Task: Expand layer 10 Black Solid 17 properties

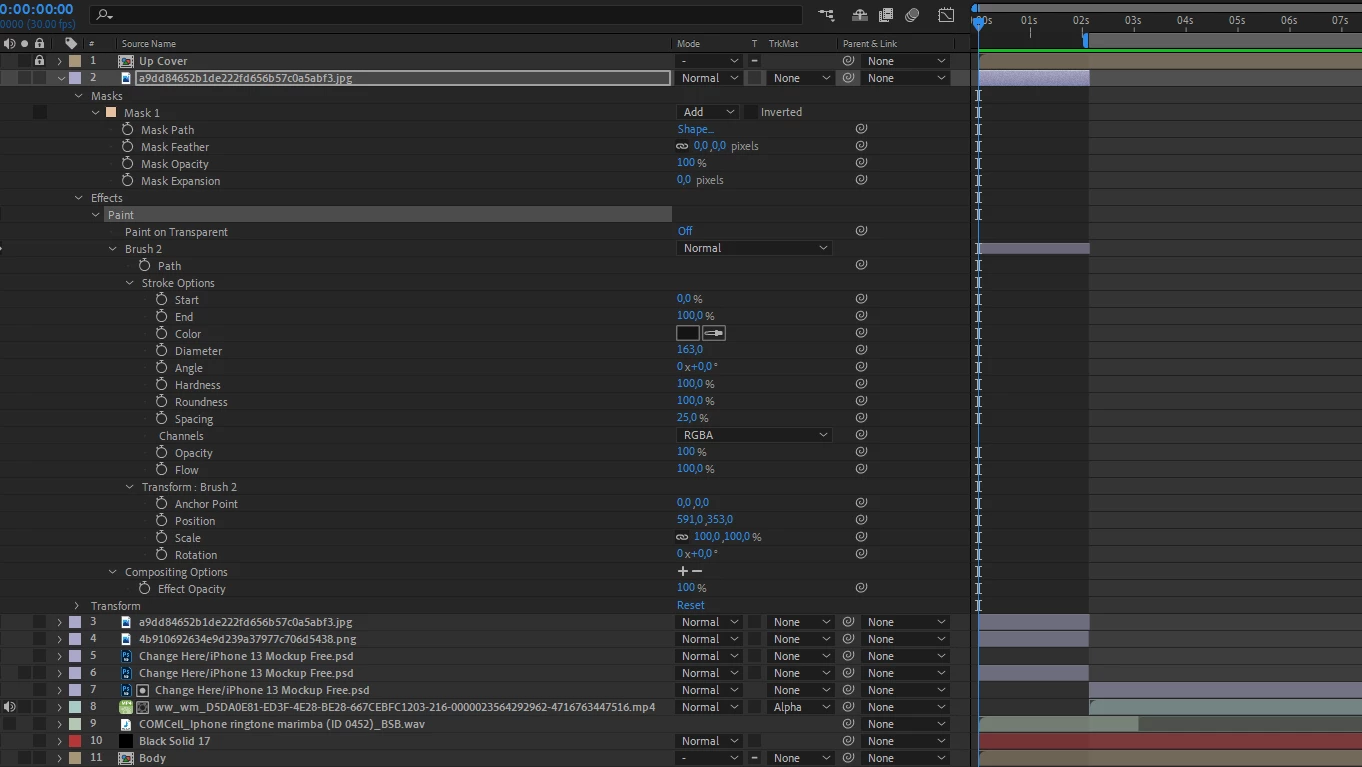Action: [59, 741]
